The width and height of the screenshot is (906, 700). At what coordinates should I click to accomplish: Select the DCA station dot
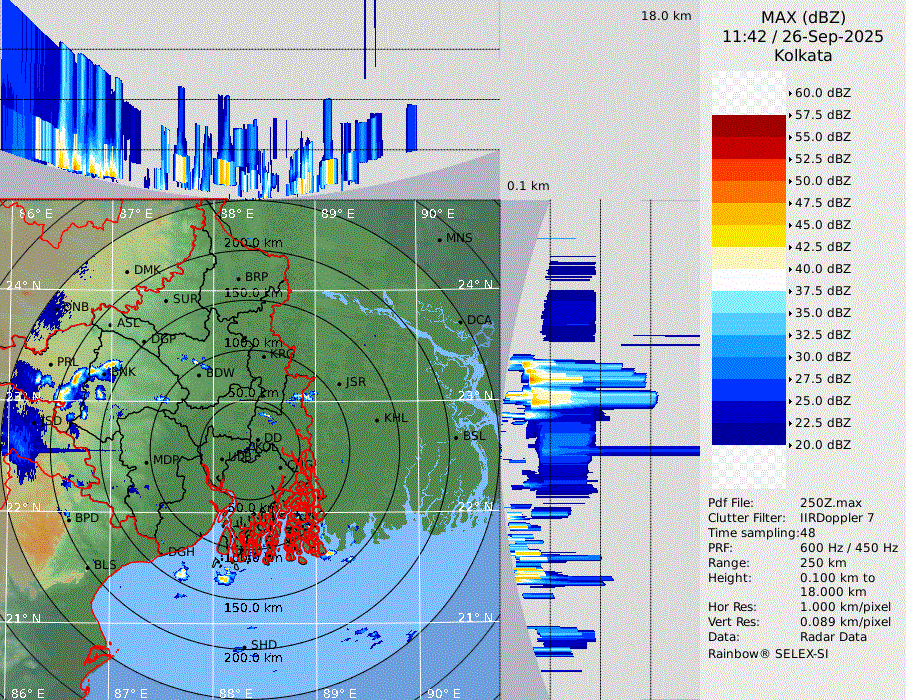(462, 321)
